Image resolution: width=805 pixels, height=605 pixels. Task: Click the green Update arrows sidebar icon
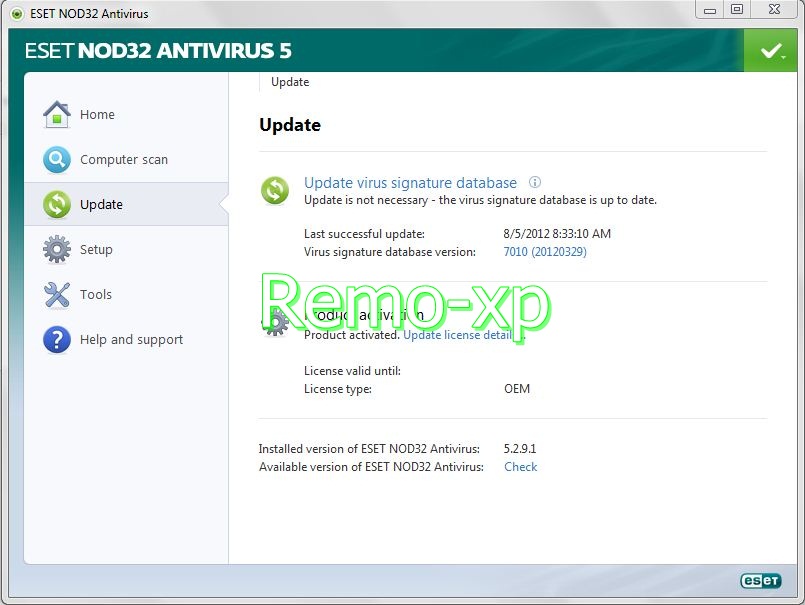click(57, 204)
